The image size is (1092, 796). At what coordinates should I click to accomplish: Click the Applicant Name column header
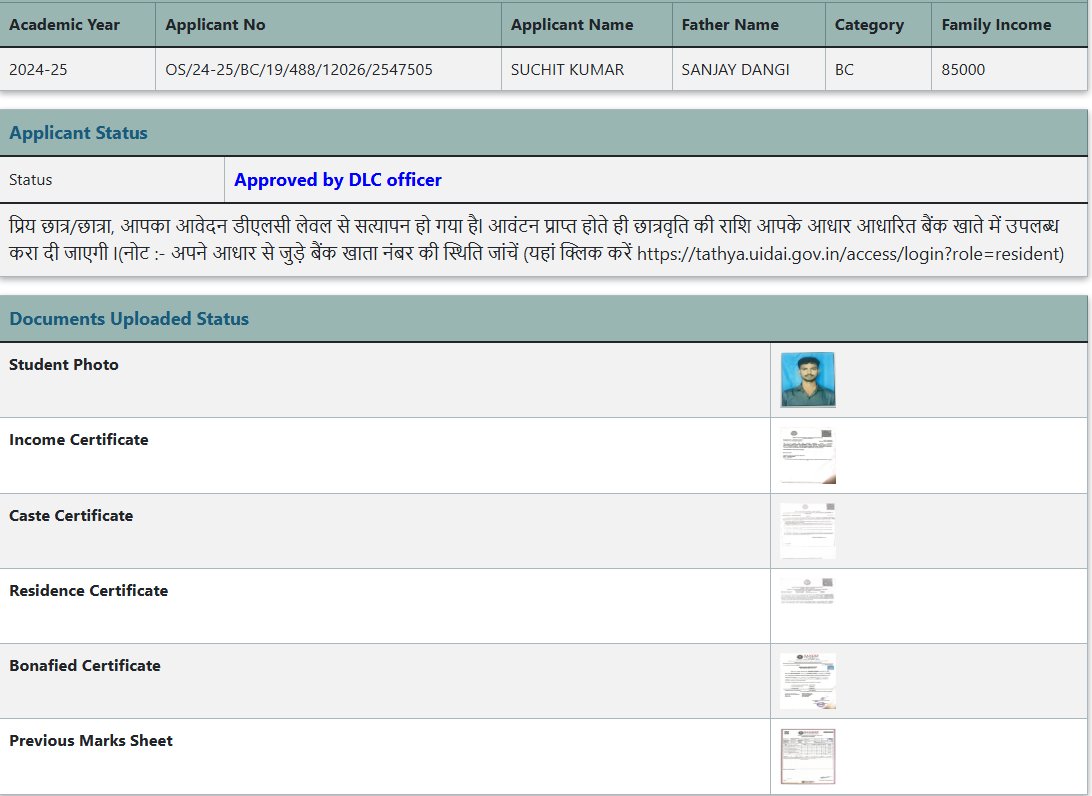[572, 24]
